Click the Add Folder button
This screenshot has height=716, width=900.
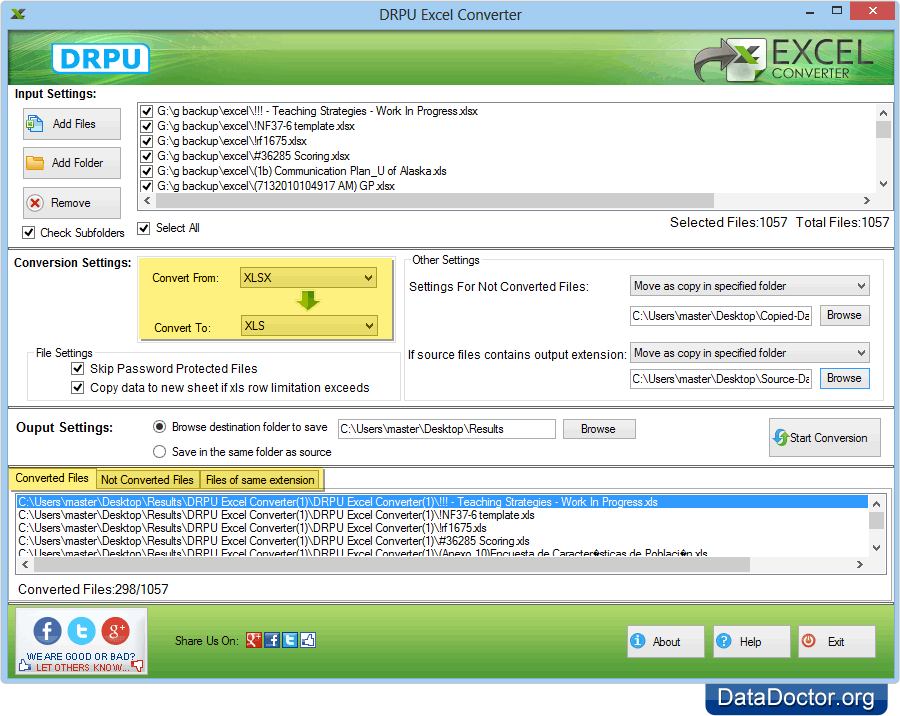(x=72, y=163)
